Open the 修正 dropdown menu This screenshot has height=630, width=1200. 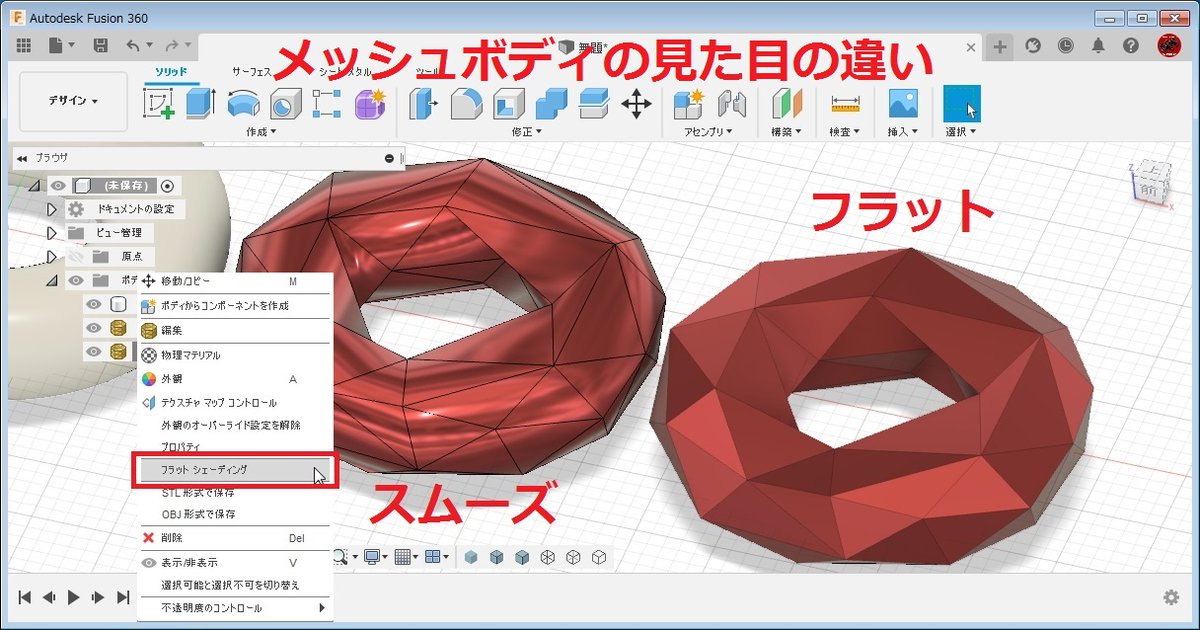[x=525, y=132]
